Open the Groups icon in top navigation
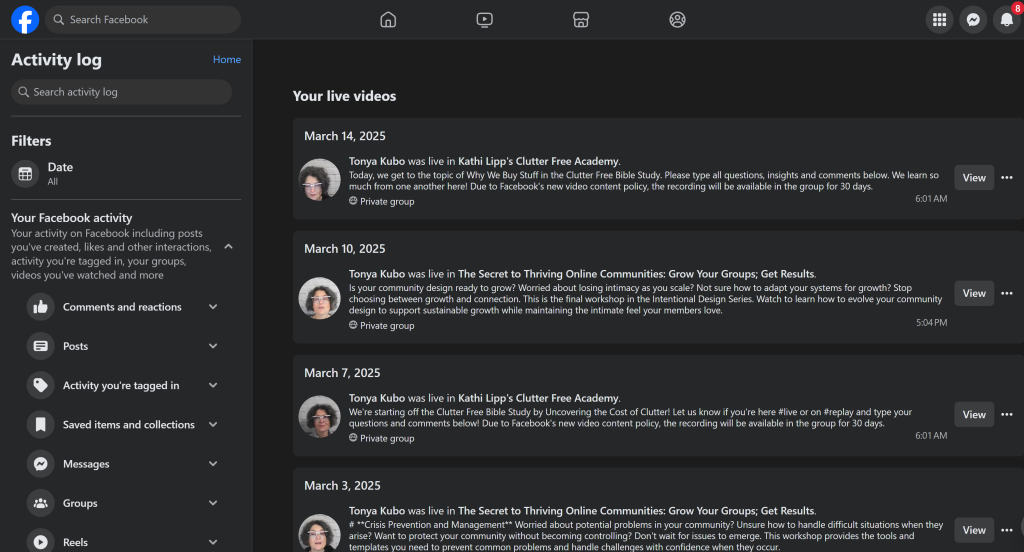 click(x=677, y=20)
